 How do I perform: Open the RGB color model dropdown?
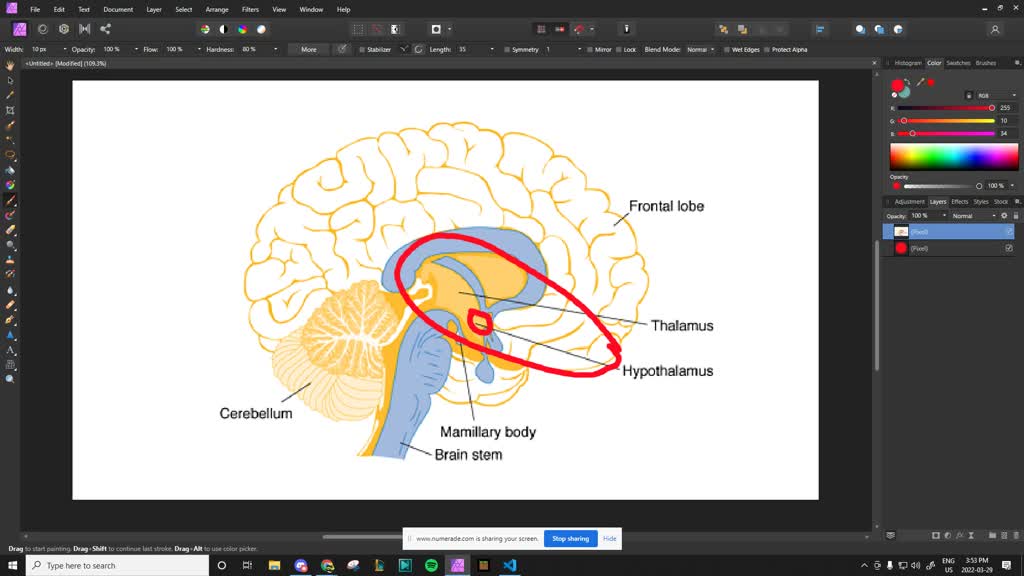[x=997, y=95]
